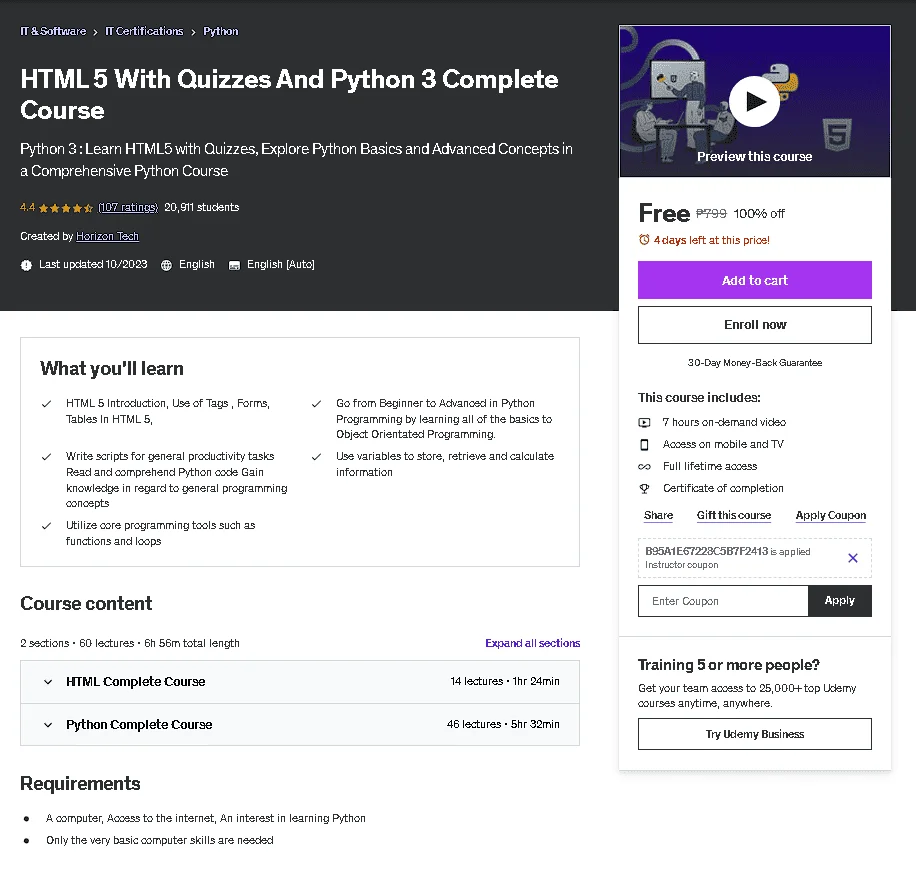Add the course to cart

755,280
